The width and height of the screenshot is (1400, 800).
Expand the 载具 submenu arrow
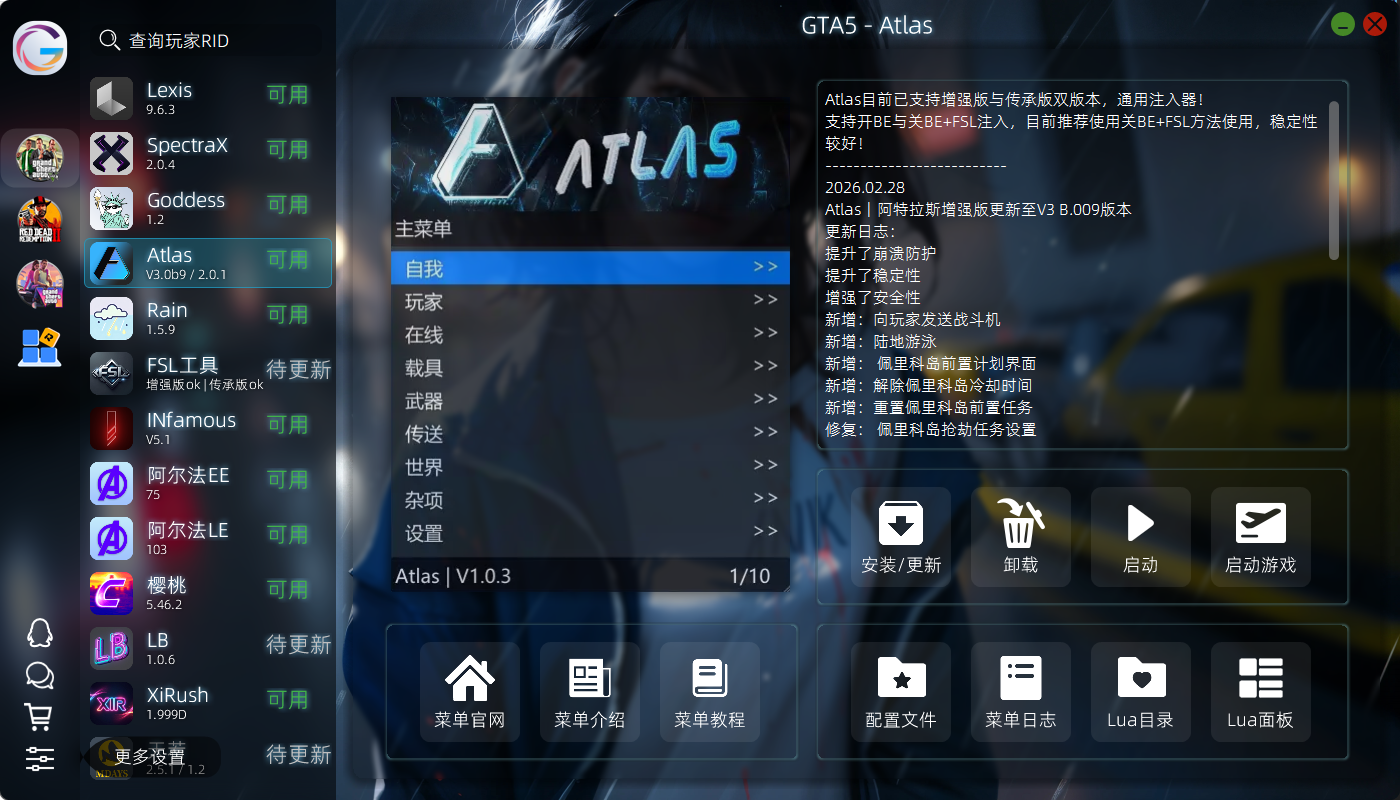coord(765,367)
